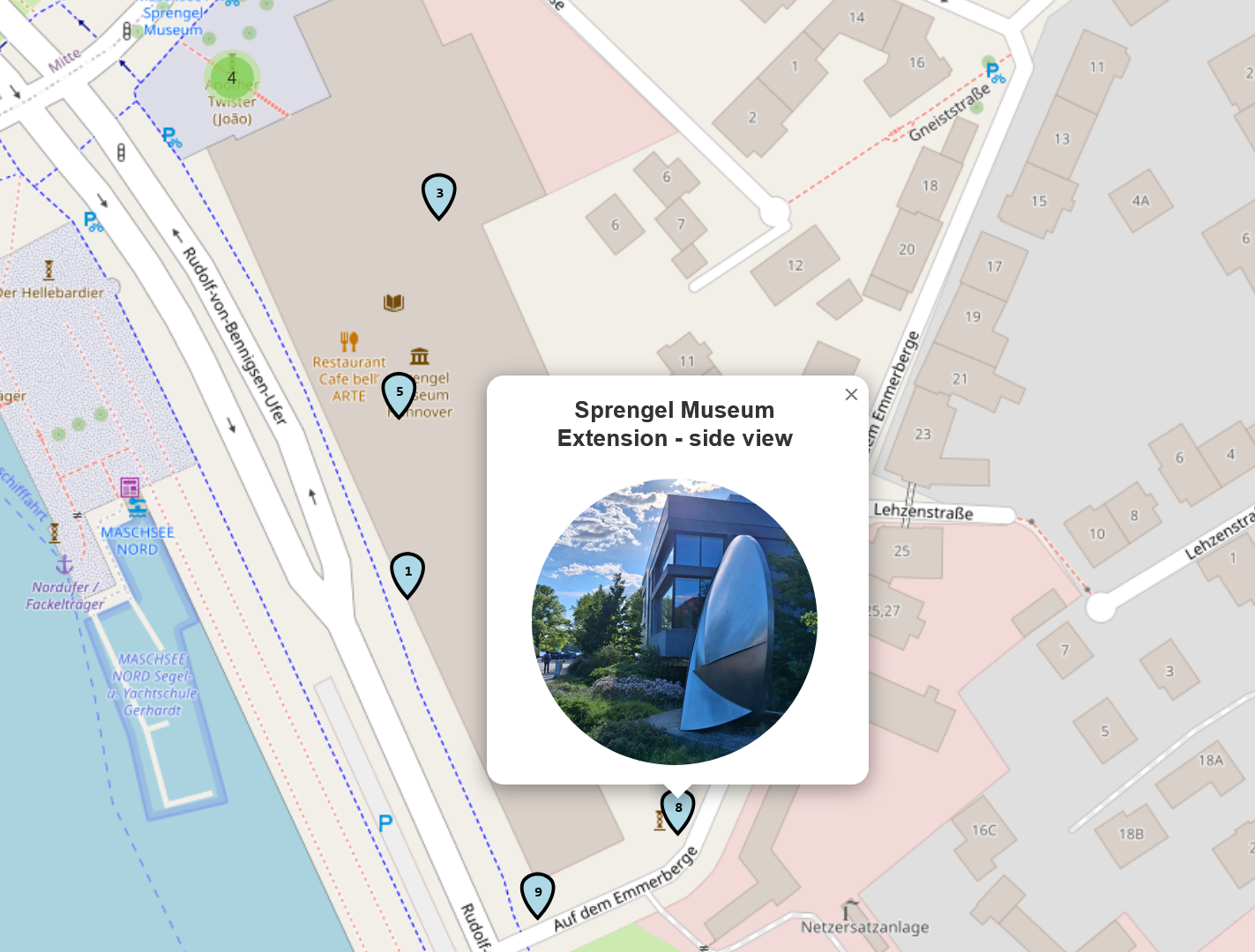
Task: Click map marker number 3
Action: (439, 196)
